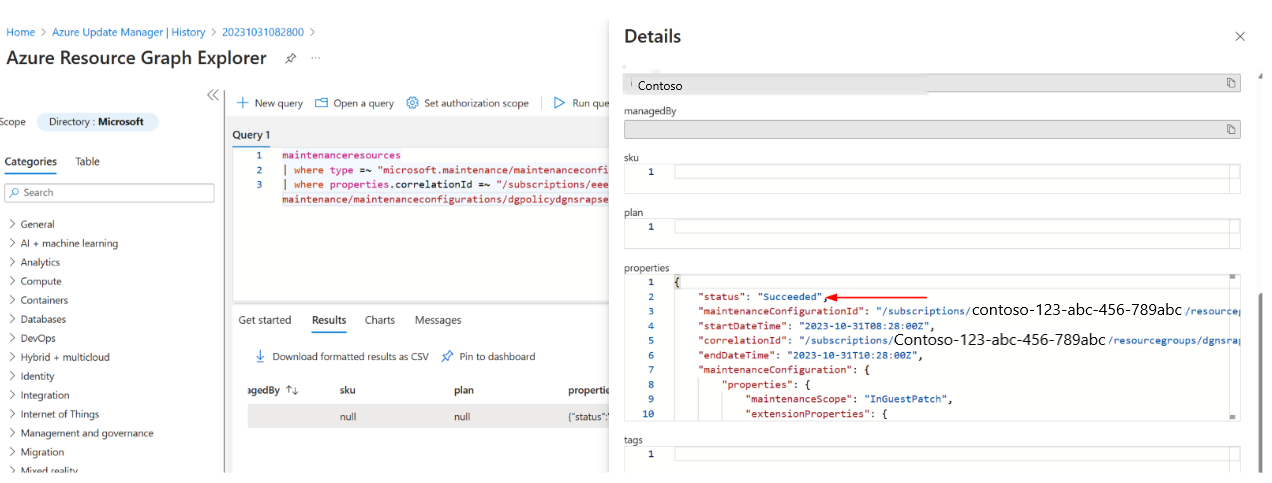This screenshot has width=1272, height=483.
Task: Click the sku editor box in Details
Action: [932, 178]
